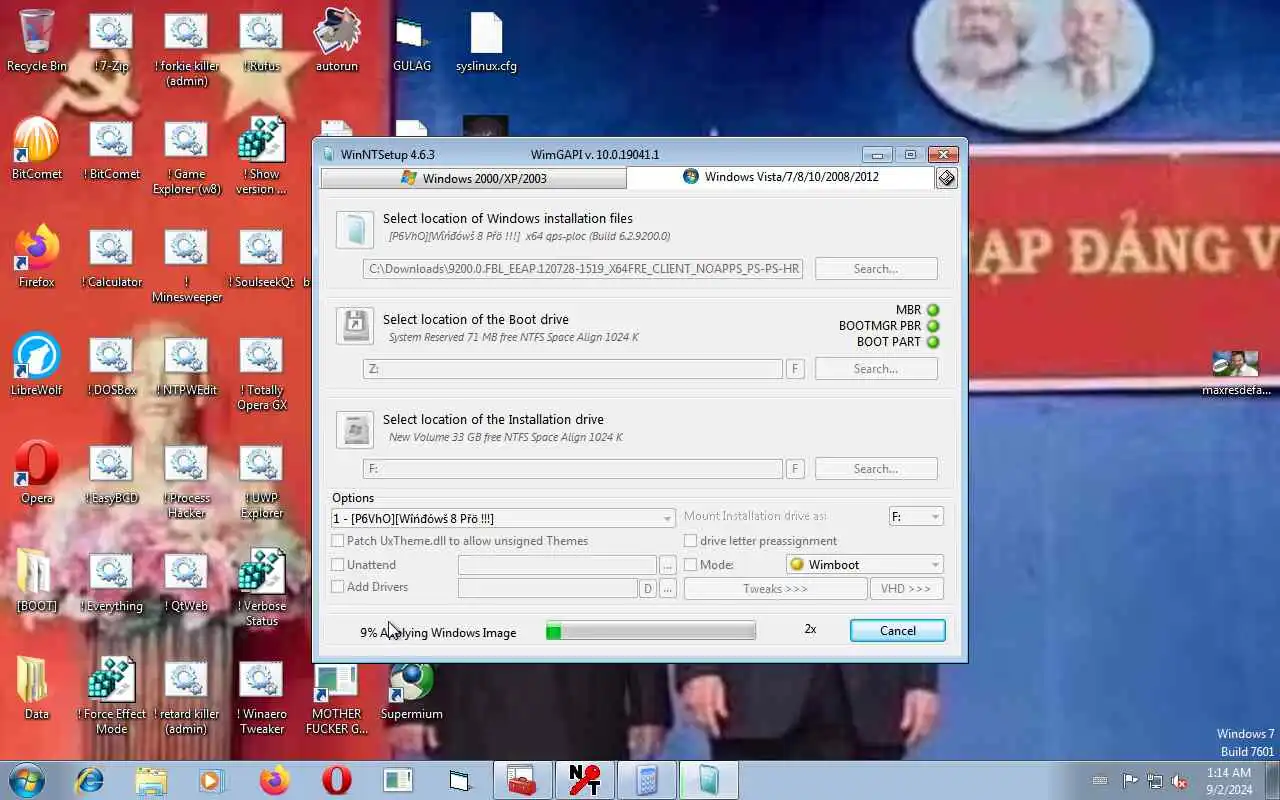Click the Windows installation files source icon
The image size is (1280, 800).
354,229
